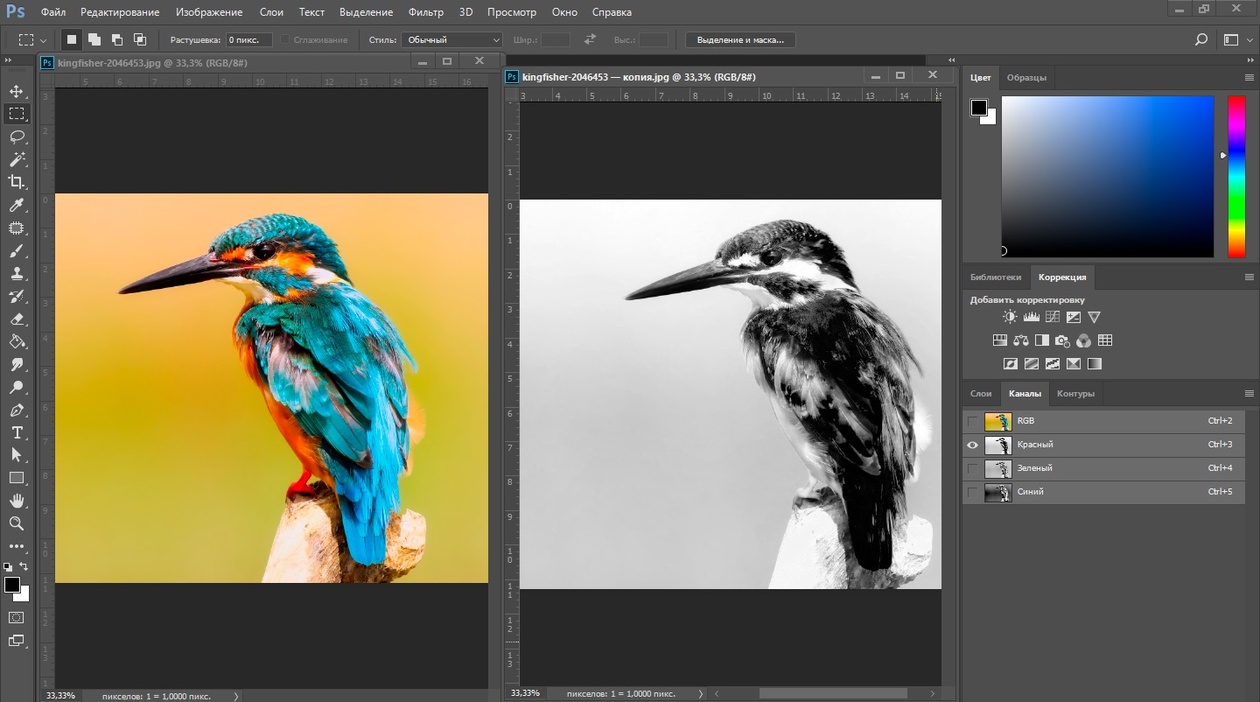
Task: Open the Изображение menu
Action: (x=209, y=12)
